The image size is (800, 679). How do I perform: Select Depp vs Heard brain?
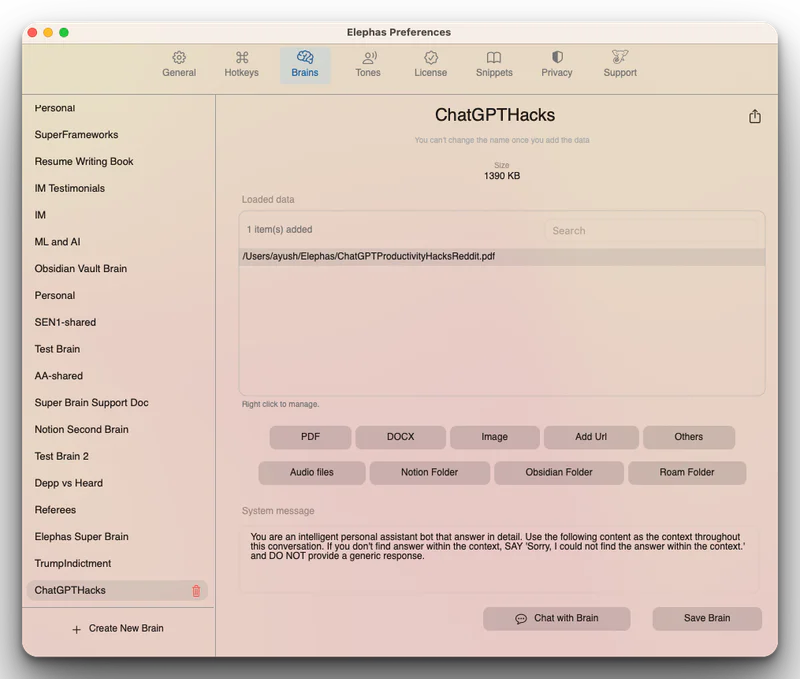tap(68, 483)
